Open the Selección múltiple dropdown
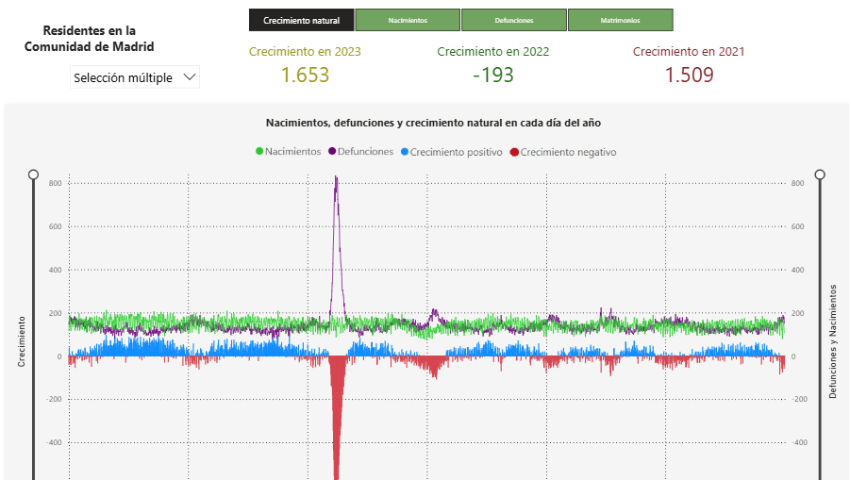 (135, 78)
